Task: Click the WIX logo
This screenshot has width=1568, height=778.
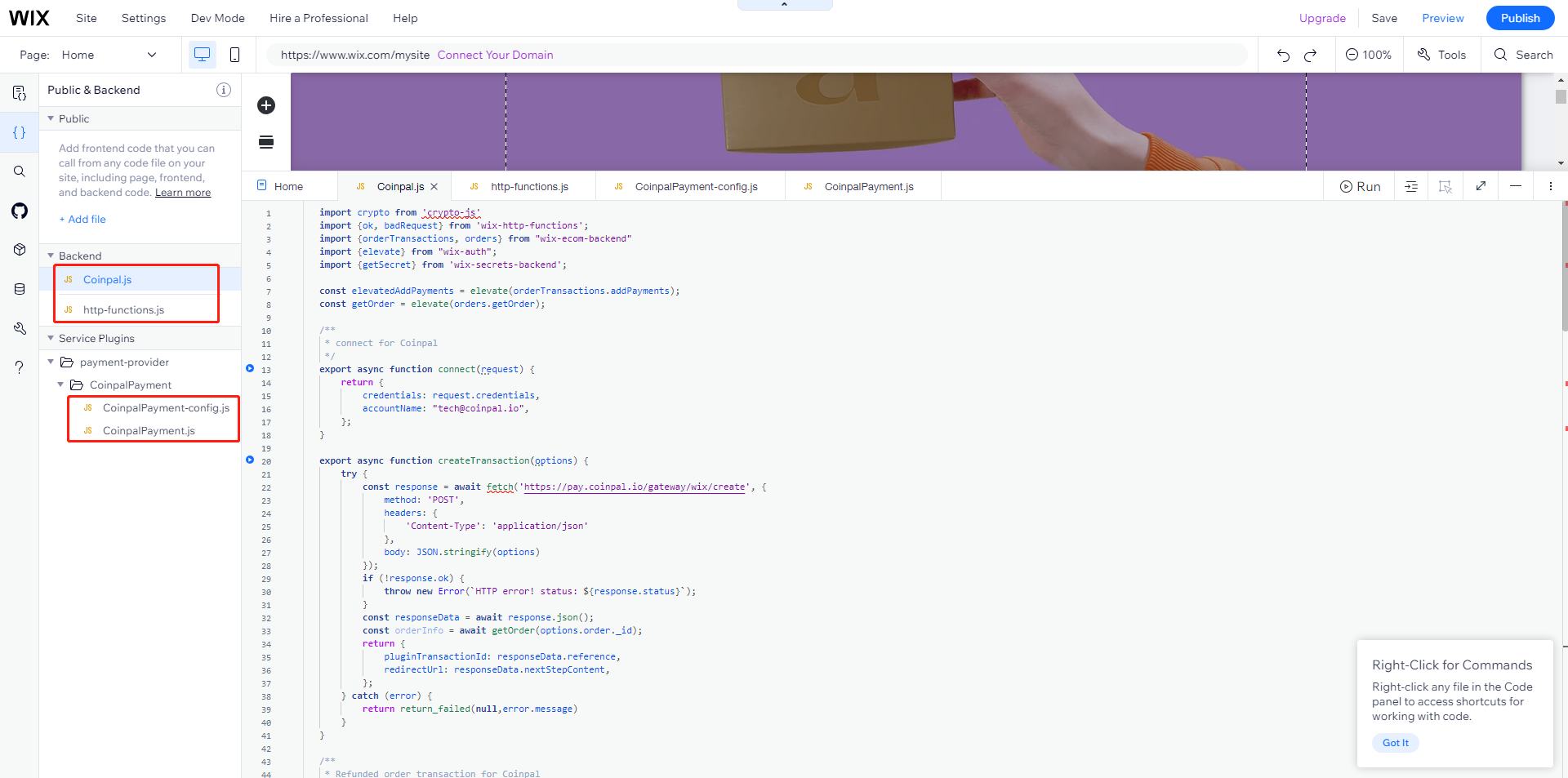Action: [29, 18]
